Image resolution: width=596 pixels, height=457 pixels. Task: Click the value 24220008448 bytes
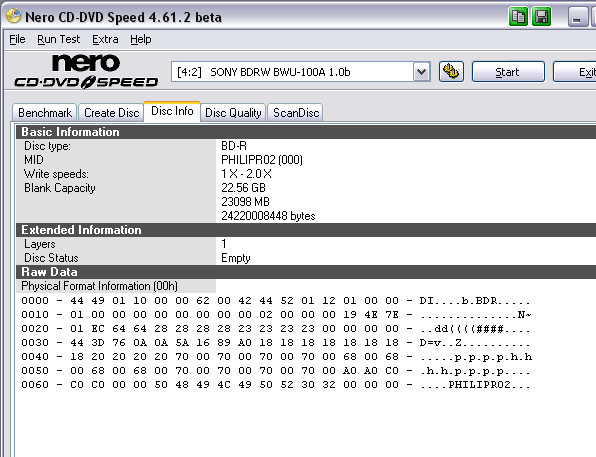coord(268,216)
